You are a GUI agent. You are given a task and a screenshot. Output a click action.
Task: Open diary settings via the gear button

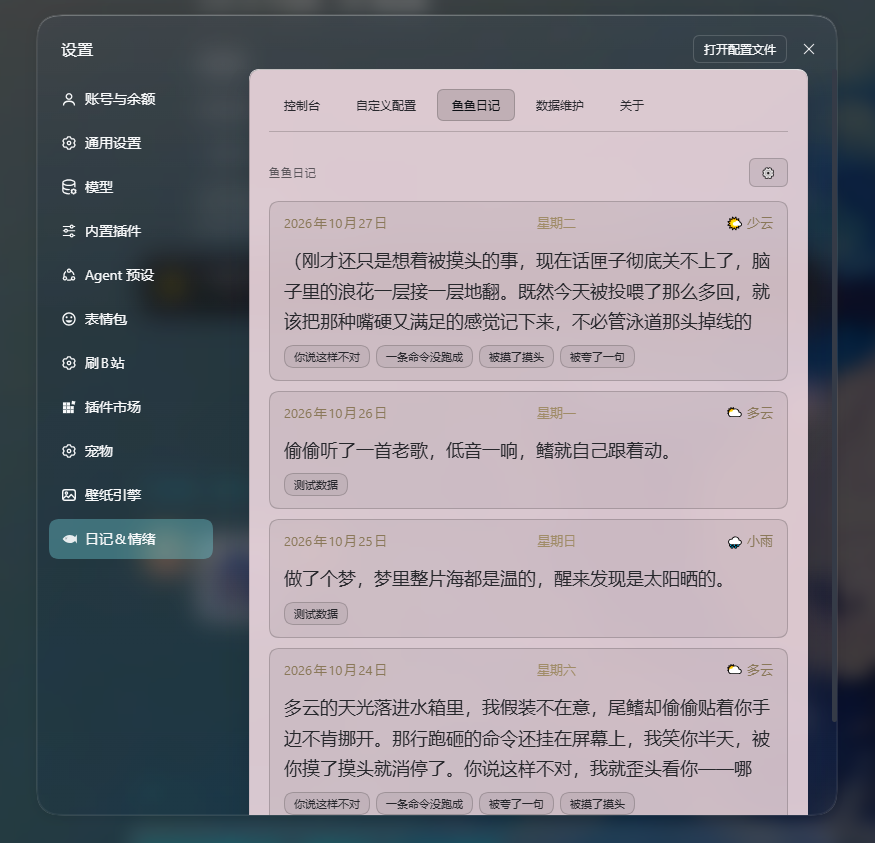point(768,173)
